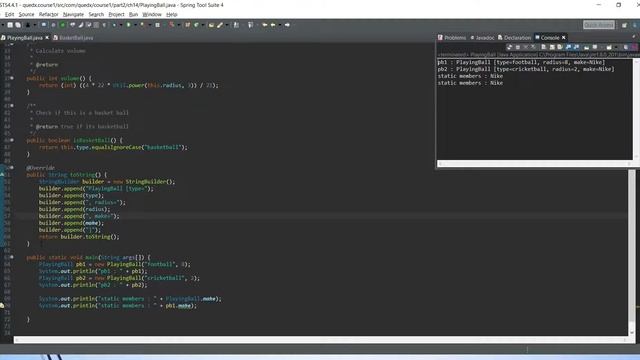640x360 pixels.
Task: Click the Forward navigation arrow
Action: pos(287,25)
